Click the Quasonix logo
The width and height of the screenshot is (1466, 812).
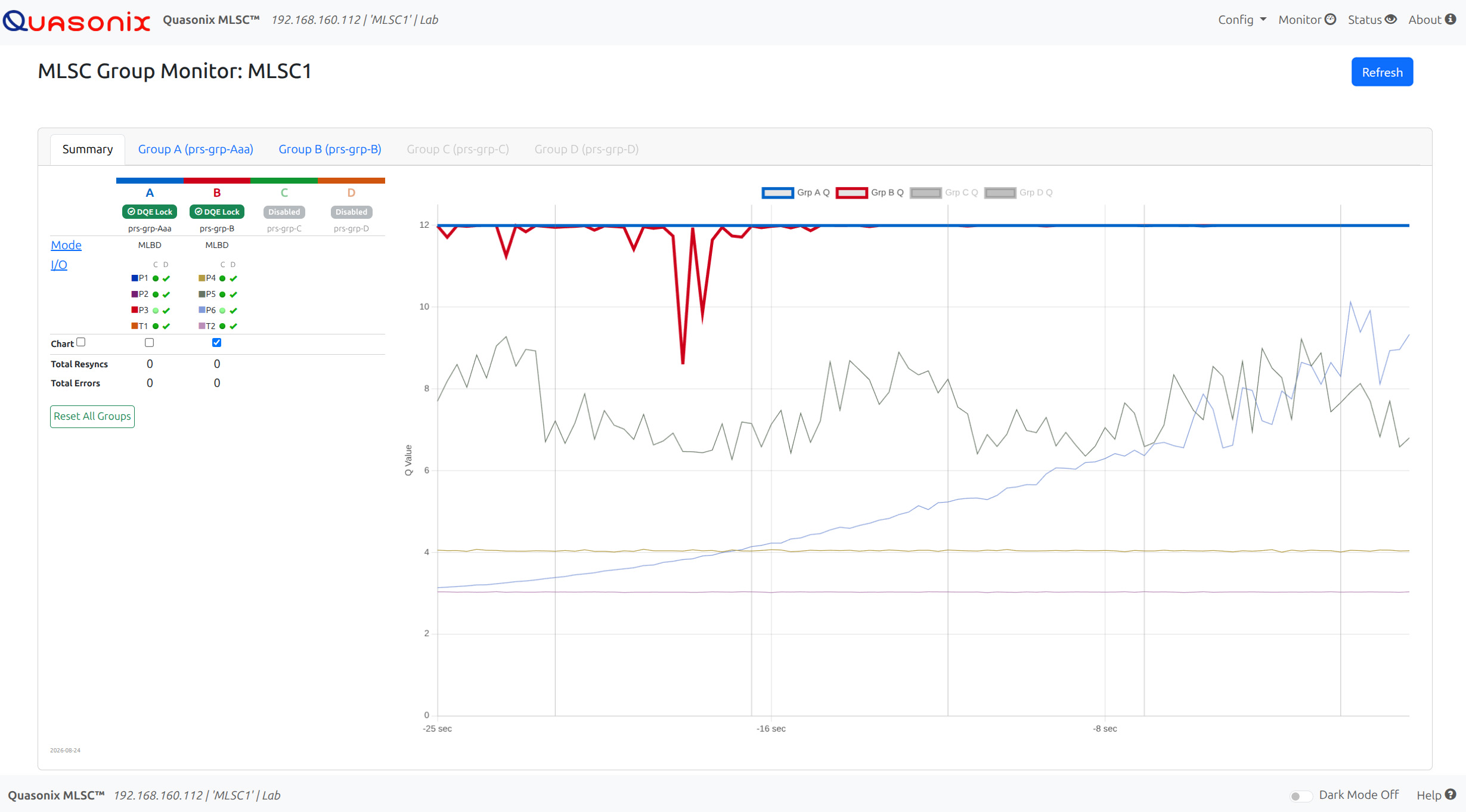tap(76, 21)
